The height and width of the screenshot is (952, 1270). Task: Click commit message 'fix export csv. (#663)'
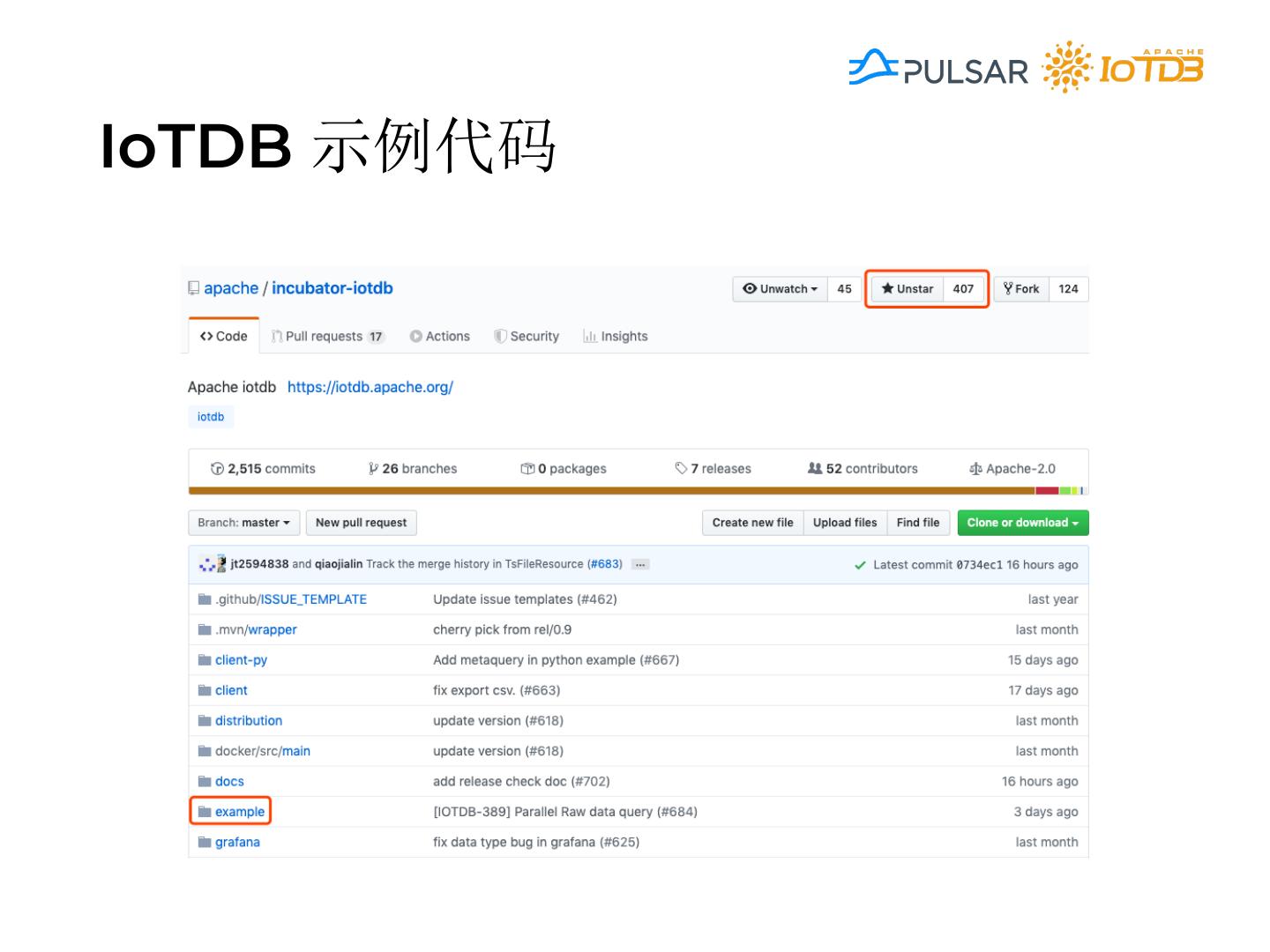point(497,690)
